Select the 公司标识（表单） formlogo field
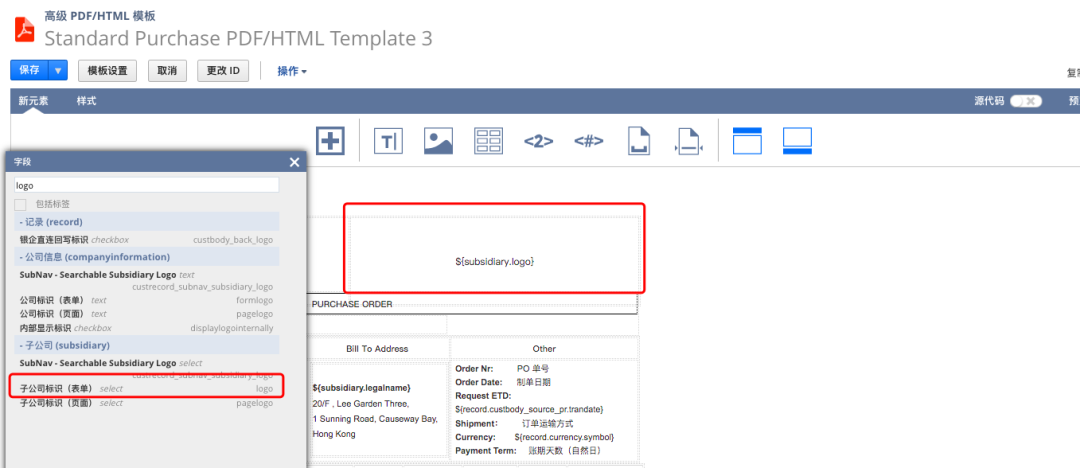1080x468 pixels. click(147, 301)
